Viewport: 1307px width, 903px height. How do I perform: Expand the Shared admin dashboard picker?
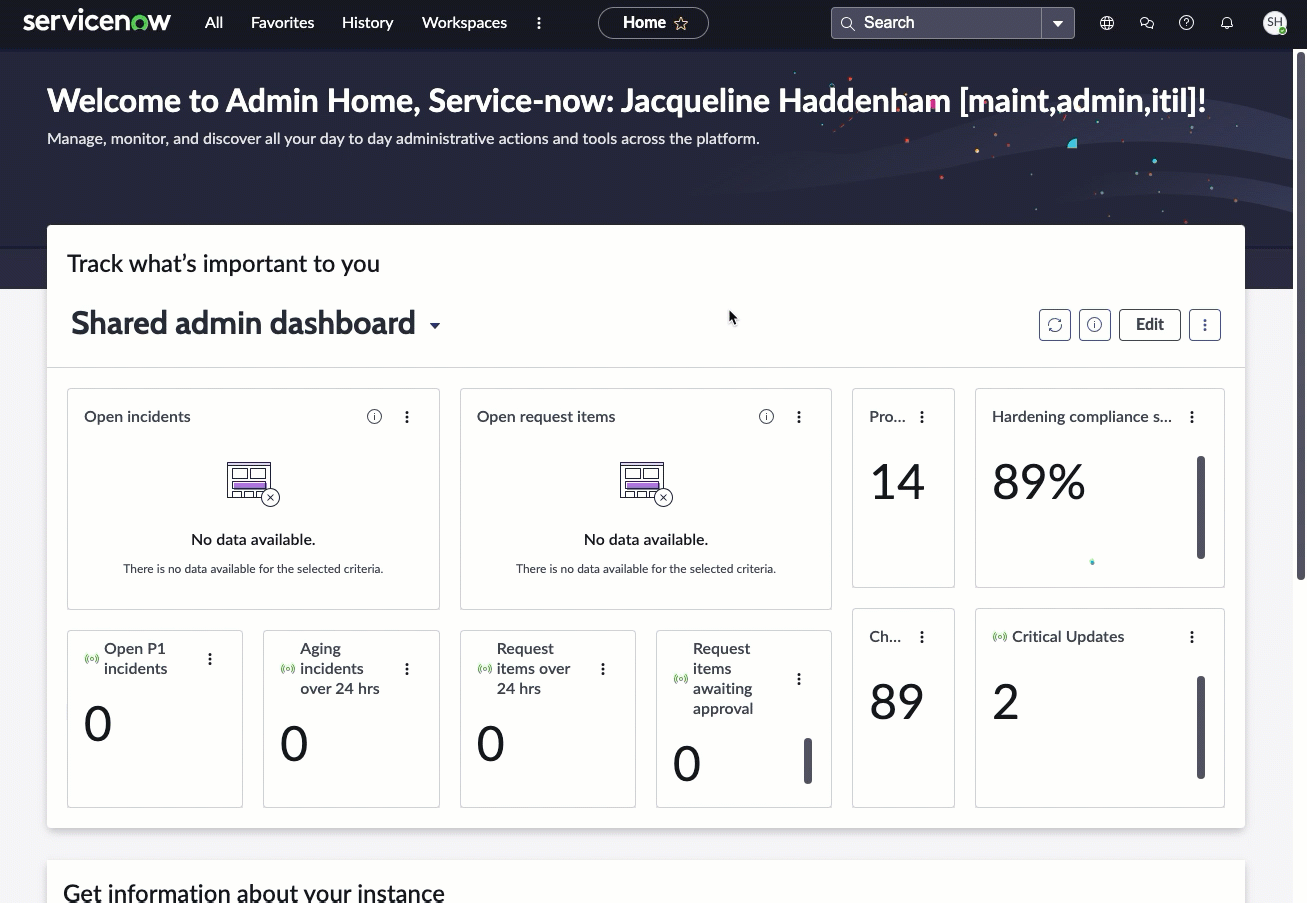435,326
